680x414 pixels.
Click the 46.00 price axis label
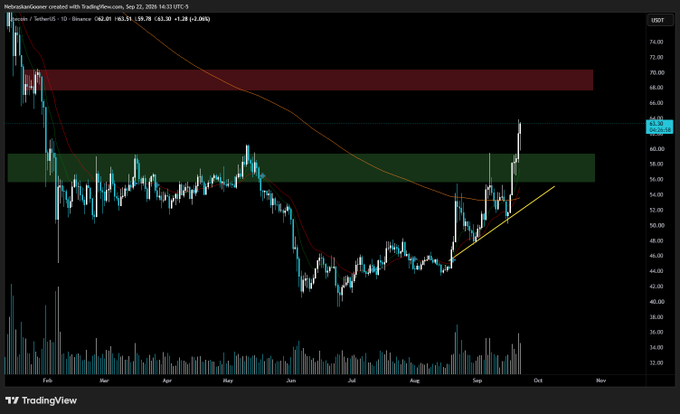tap(656, 256)
